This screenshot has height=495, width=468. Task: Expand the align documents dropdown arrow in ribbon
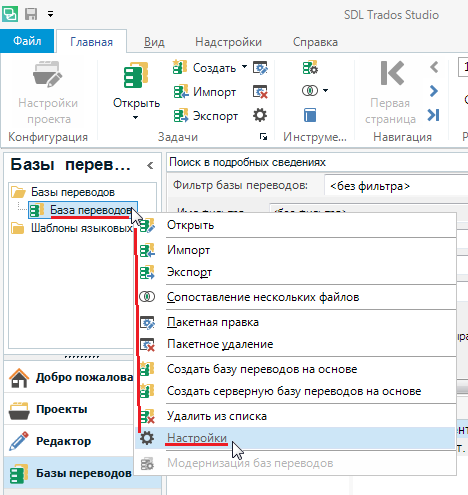coord(325,90)
